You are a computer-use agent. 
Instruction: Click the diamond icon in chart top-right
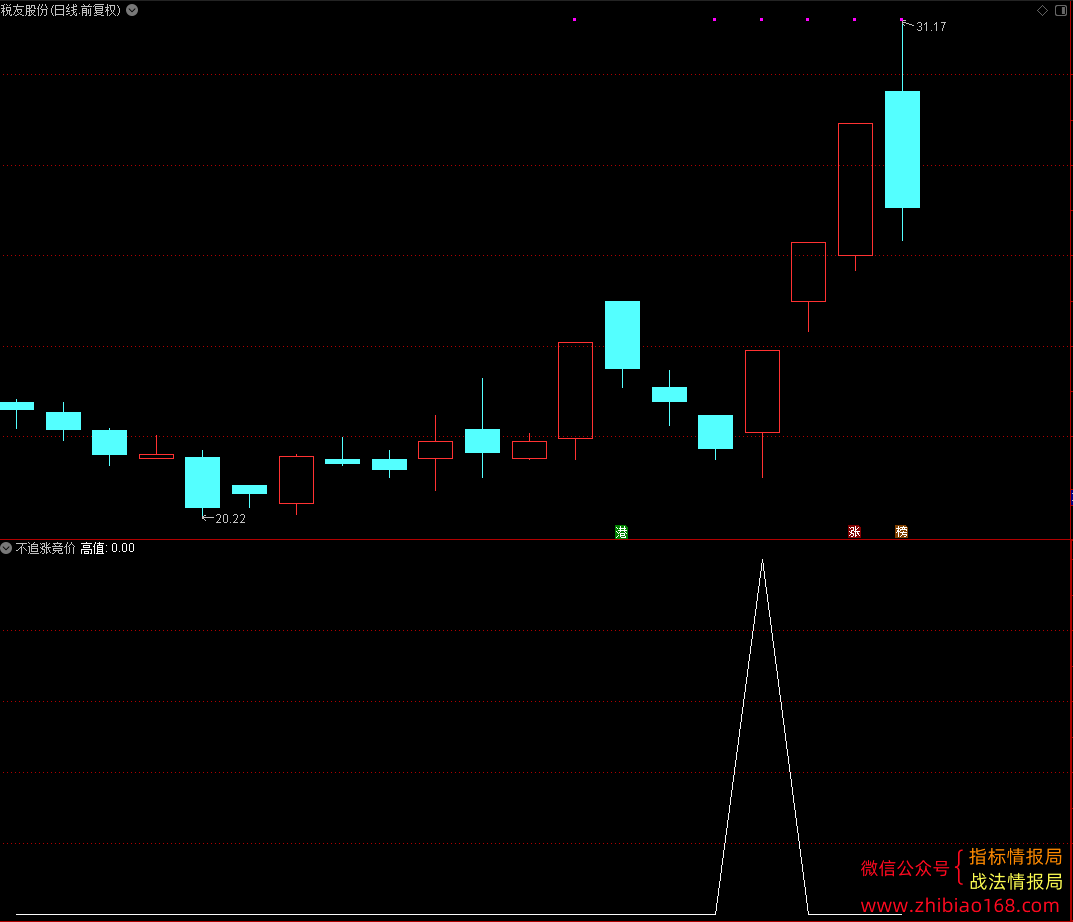coord(1042,10)
